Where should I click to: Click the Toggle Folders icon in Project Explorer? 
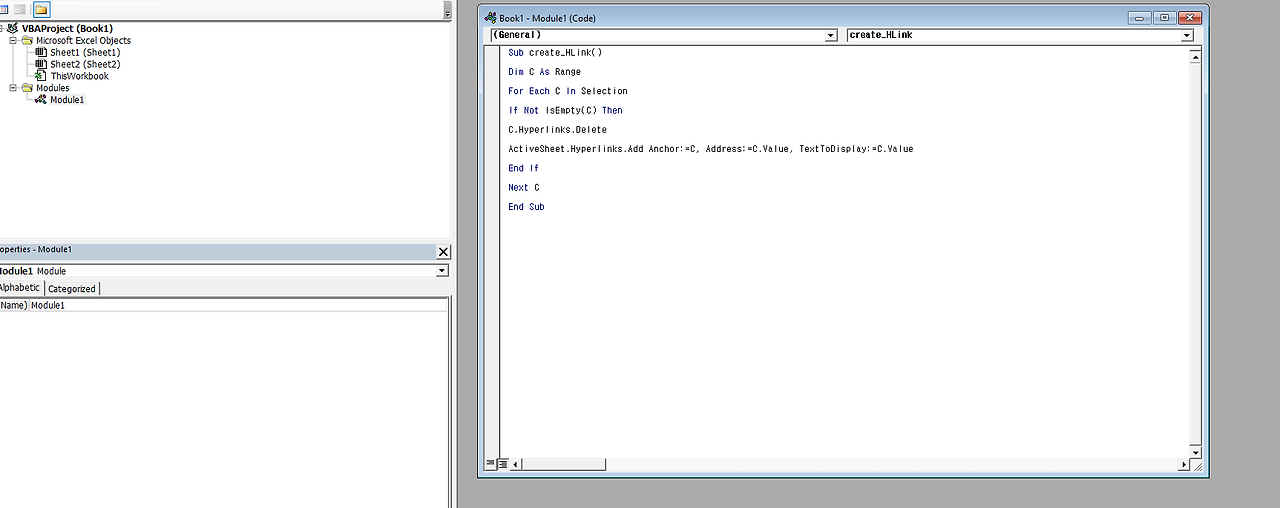click(41, 9)
